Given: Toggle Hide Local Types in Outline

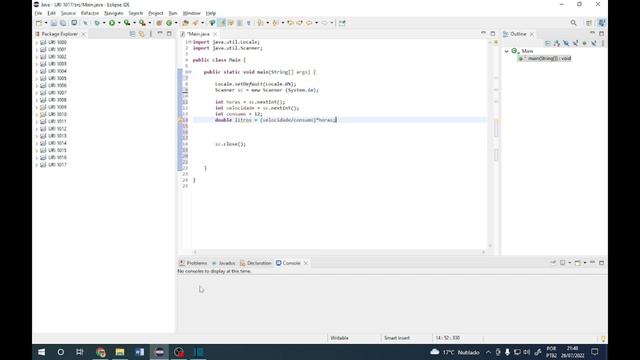Looking at the screenshot, I should (x=594, y=43).
